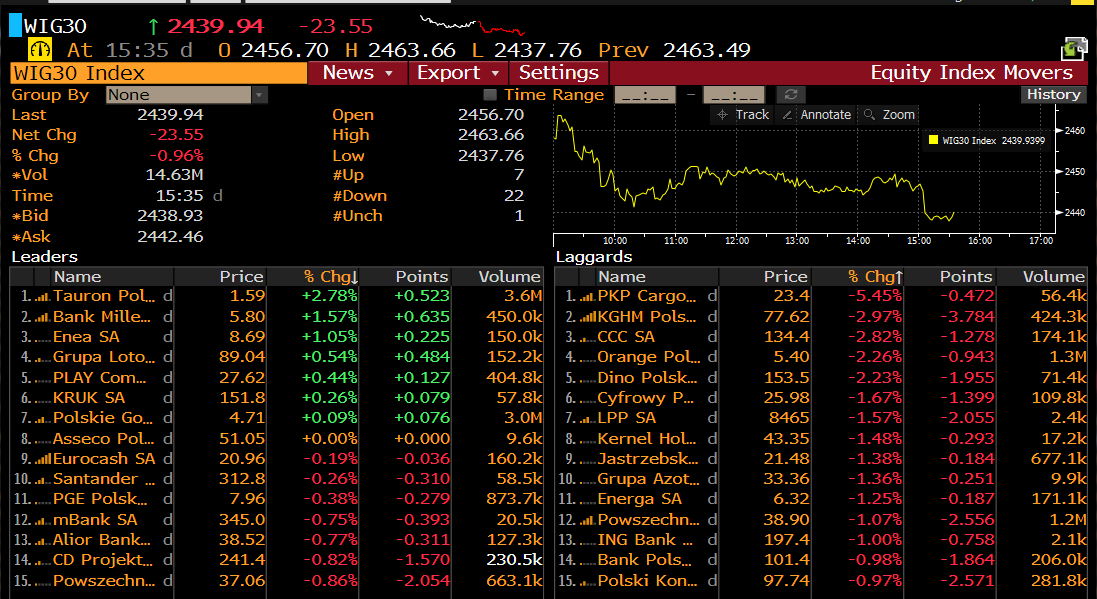Image resolution: width=1097 pixels, height=599 pixels.
Task: Open the News dropdown menu
Action: pyautogui.click(x=358, y=73)
